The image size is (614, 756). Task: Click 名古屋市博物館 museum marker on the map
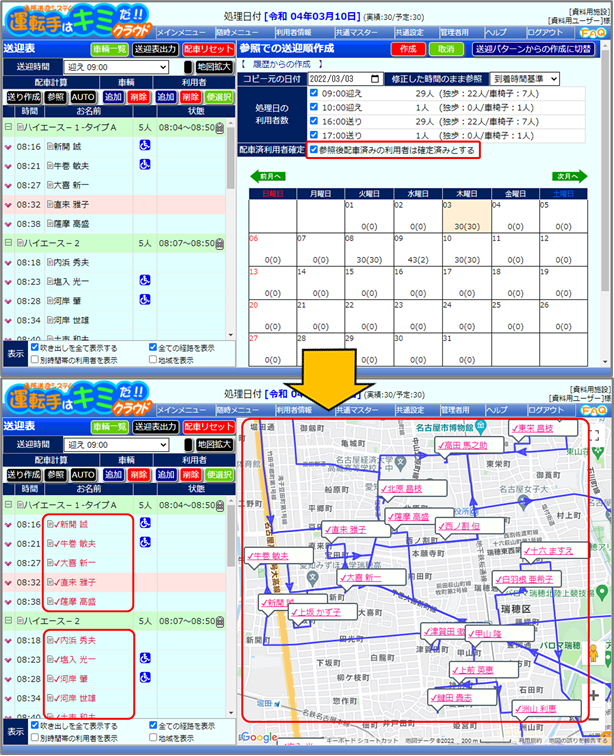480,426
